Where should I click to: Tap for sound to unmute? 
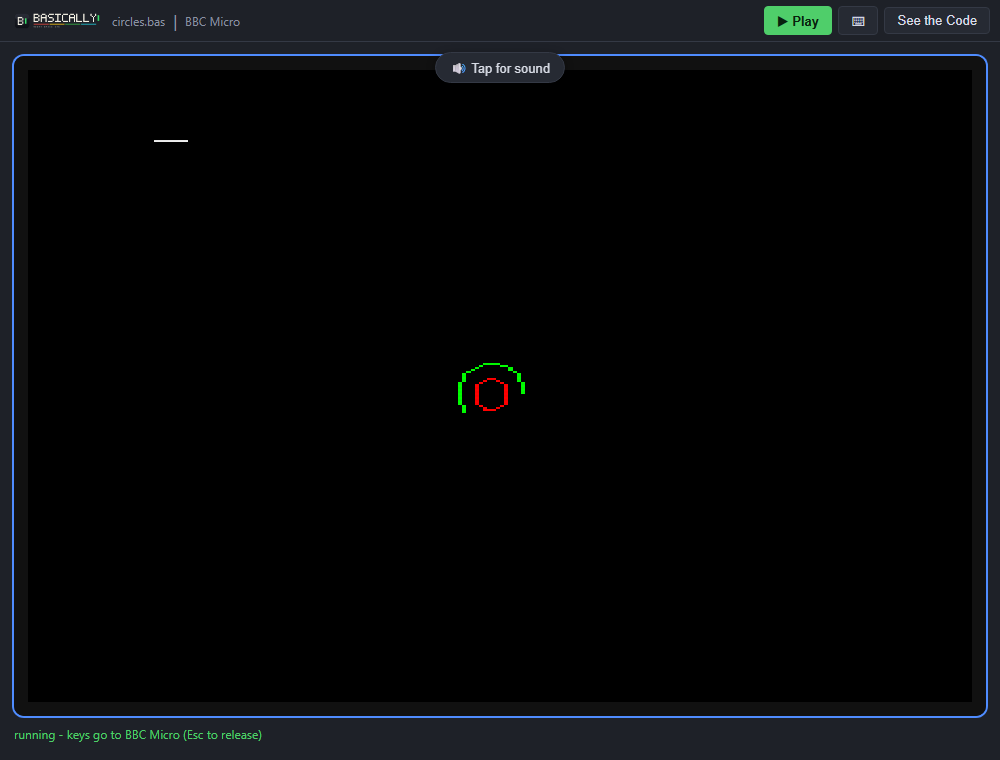click(x=500, y=68)
